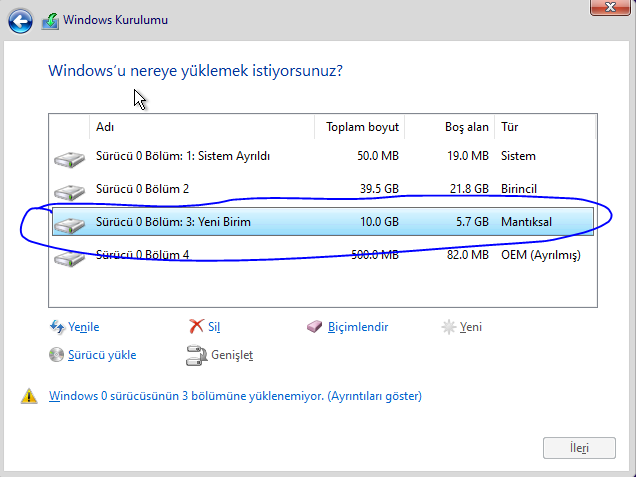Screen dimensions: 636x477
Task: Click the heading Windows'u nereye yüklemek istiyorsunuz?
Action: [196, 71]
